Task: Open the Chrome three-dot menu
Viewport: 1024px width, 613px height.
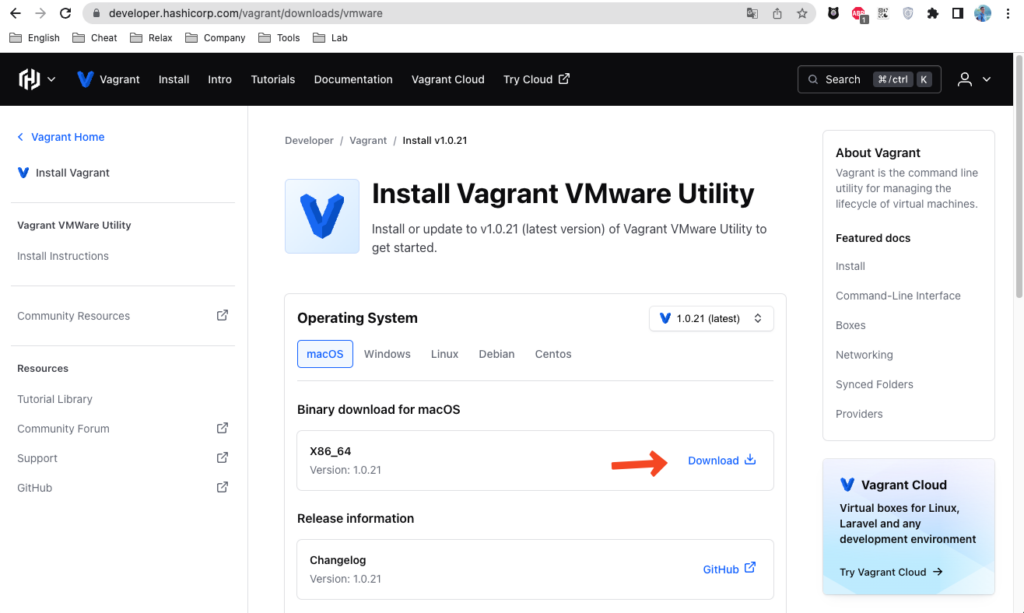Action: click(1008, 13)
